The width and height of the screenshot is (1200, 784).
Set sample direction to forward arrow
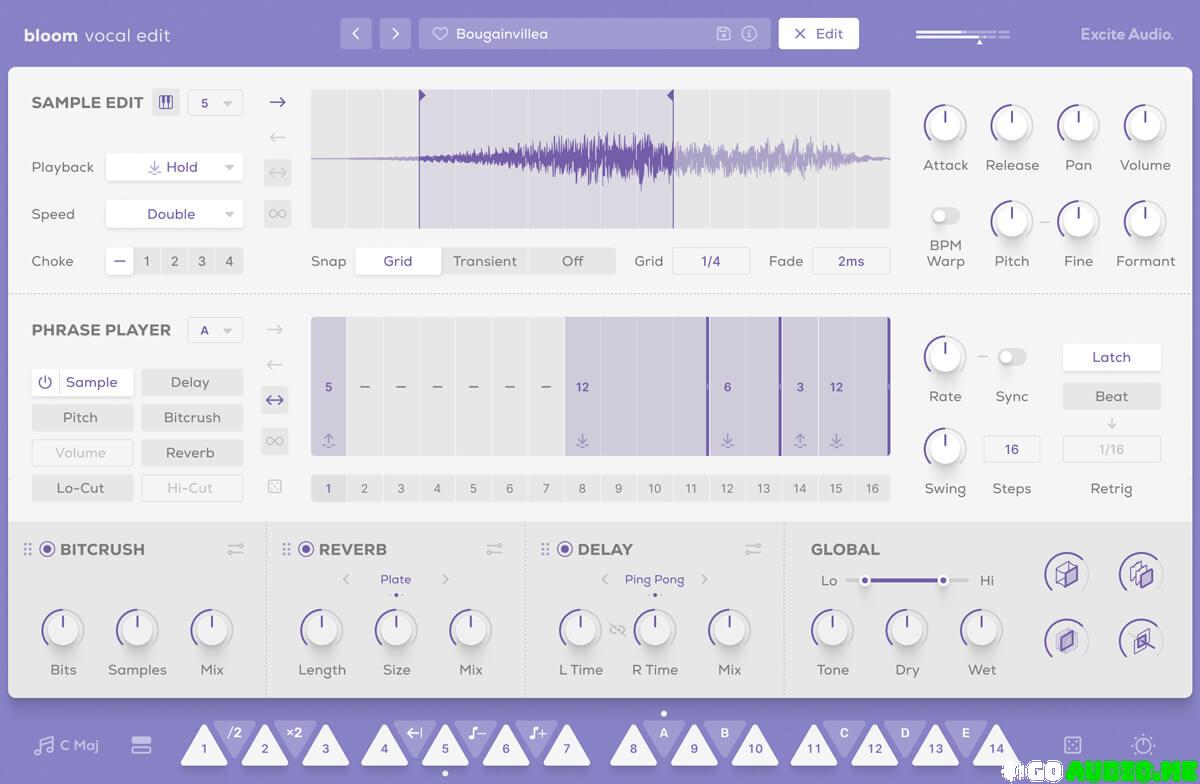click(277, 102)
